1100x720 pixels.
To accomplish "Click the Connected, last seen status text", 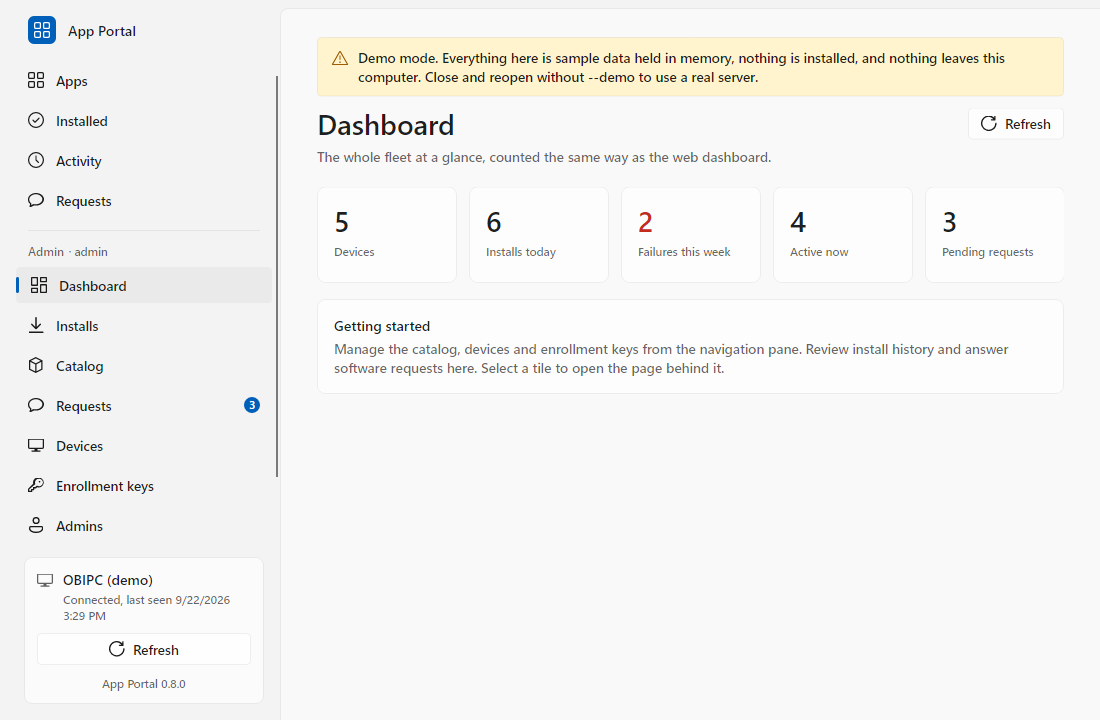I will click(x=147, y=608).
